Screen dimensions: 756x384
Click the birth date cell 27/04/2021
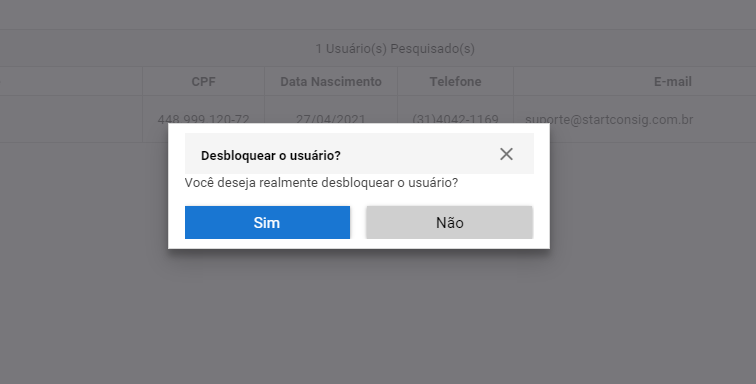coord(331,119)
